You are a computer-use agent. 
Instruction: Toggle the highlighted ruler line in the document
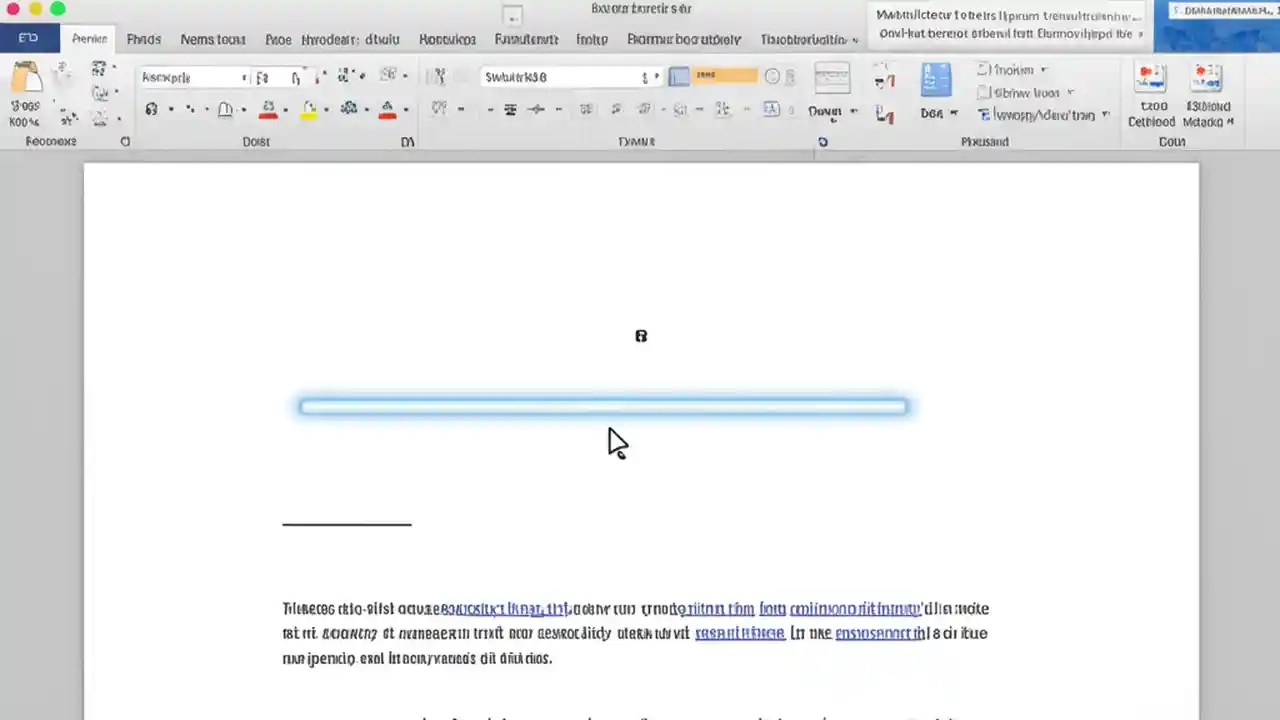(603, 405)
